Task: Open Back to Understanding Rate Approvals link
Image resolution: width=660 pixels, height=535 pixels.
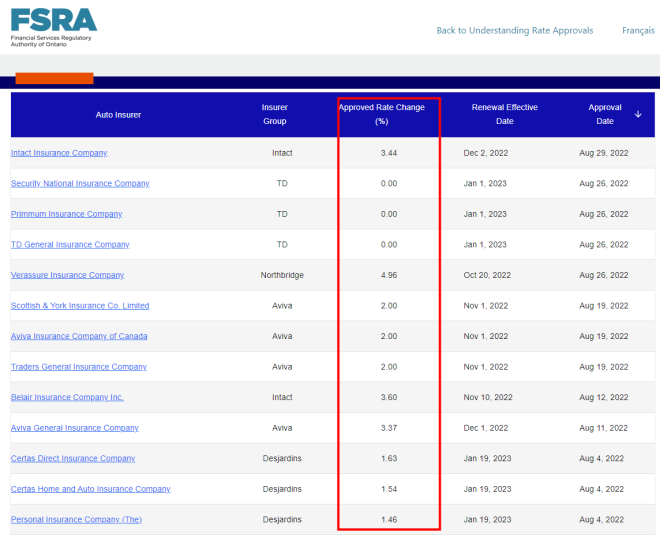Action: [514, 30]
